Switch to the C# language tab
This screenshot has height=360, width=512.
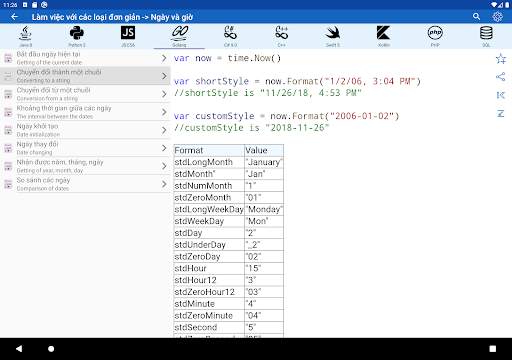click(230, 36)
